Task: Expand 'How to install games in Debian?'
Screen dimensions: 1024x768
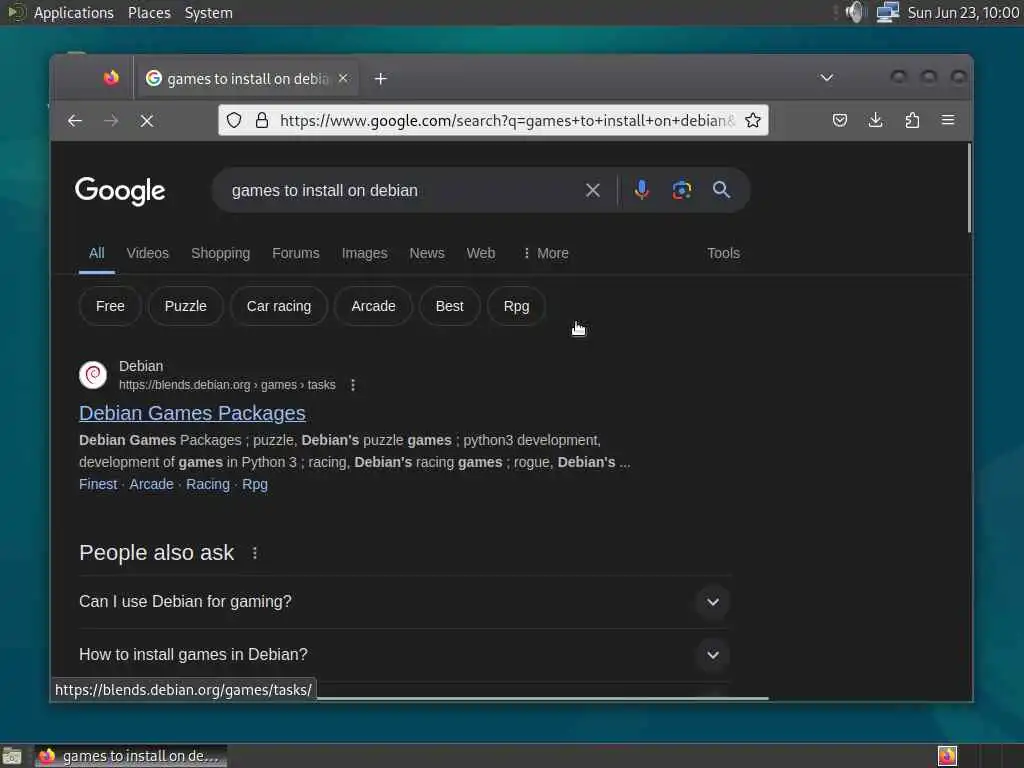Action: (404, 654)
